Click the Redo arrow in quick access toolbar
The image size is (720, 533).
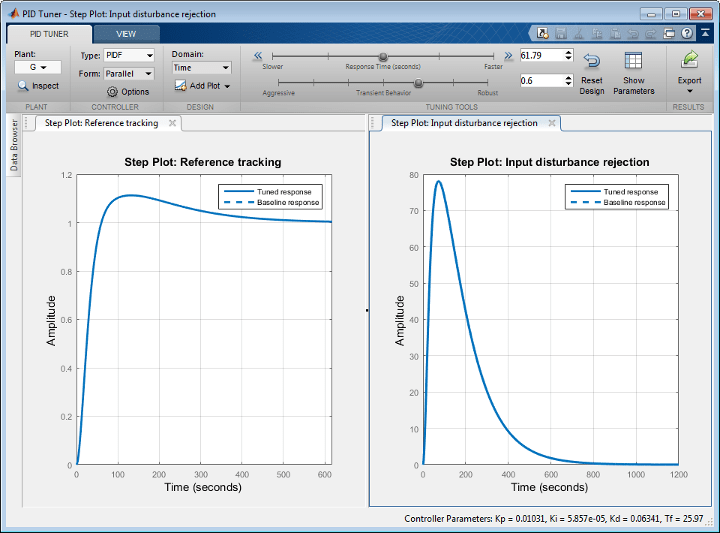(x=651, y=34)
